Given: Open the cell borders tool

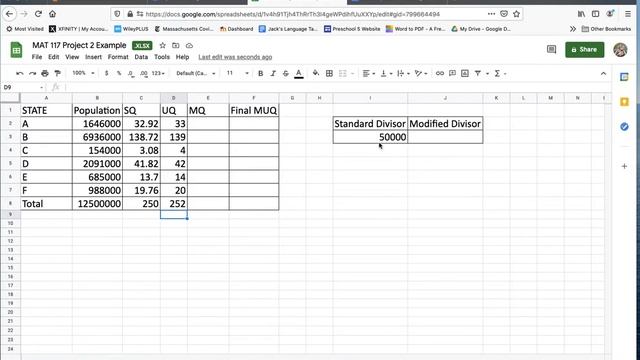Looking at the screenshot, I should coord(329,73).
